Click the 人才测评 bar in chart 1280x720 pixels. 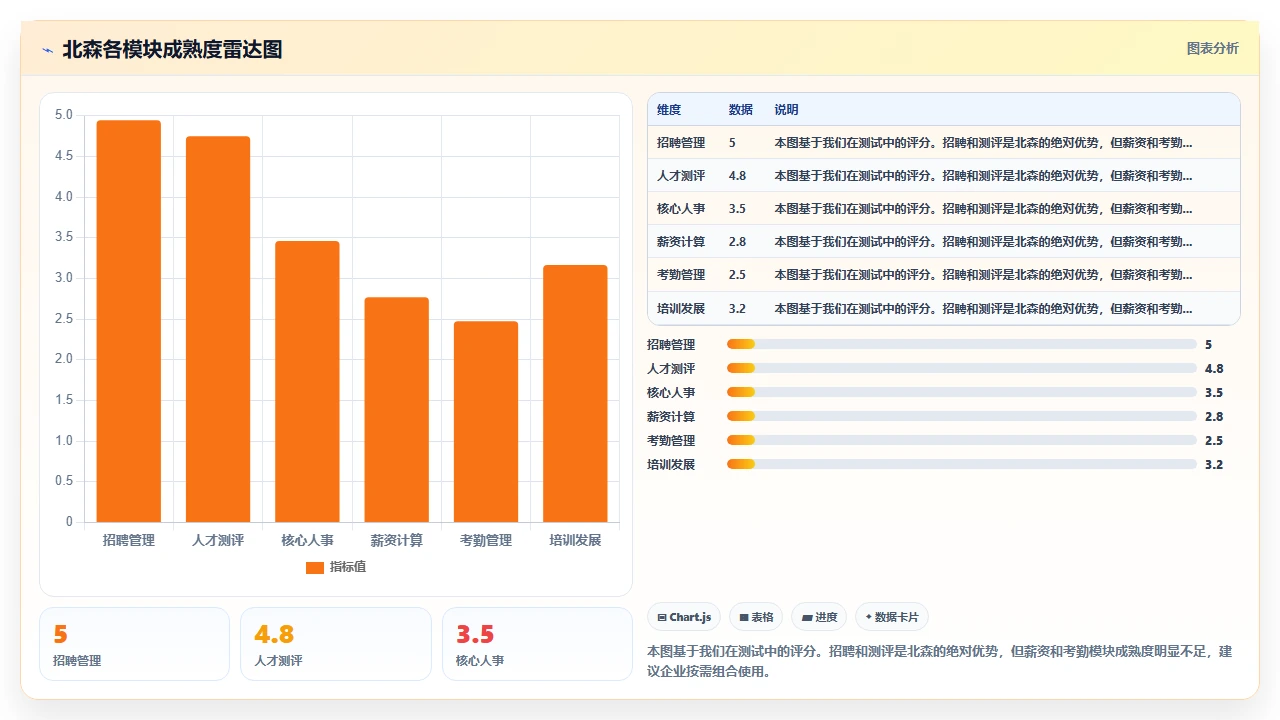coord(218,329)
